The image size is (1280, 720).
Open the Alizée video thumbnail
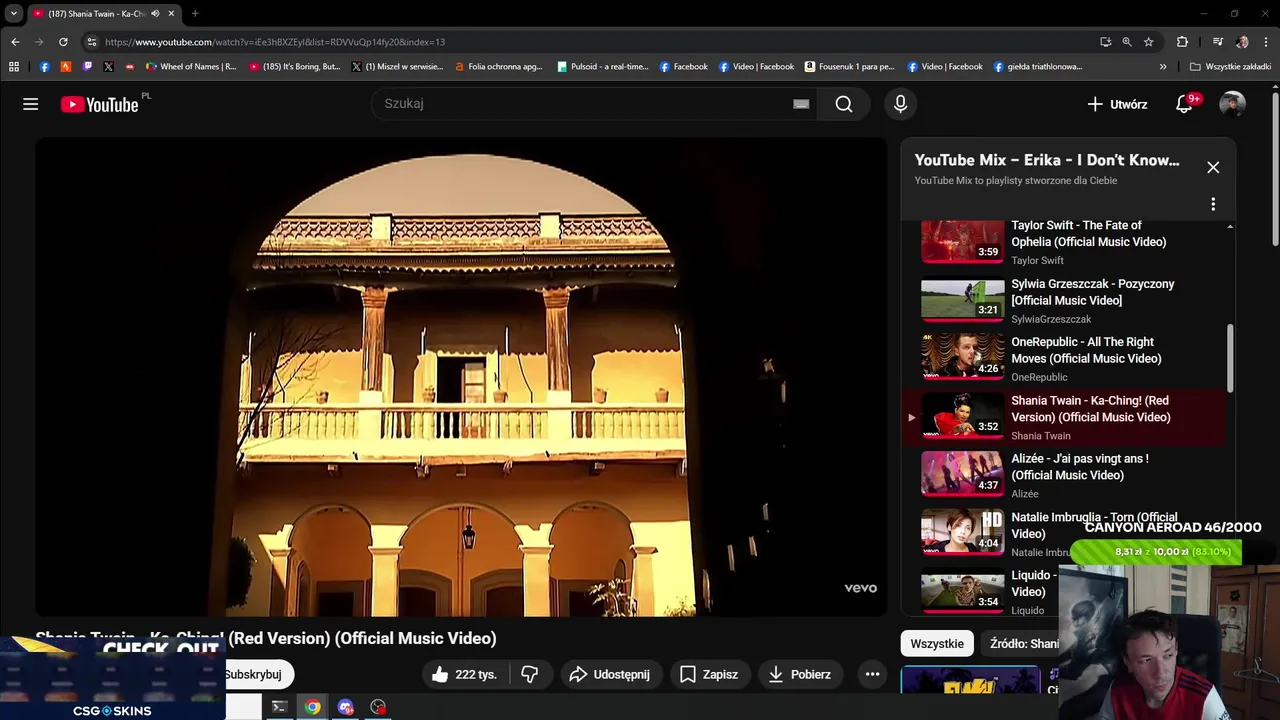pyautogui.click(x=962, y=474)
